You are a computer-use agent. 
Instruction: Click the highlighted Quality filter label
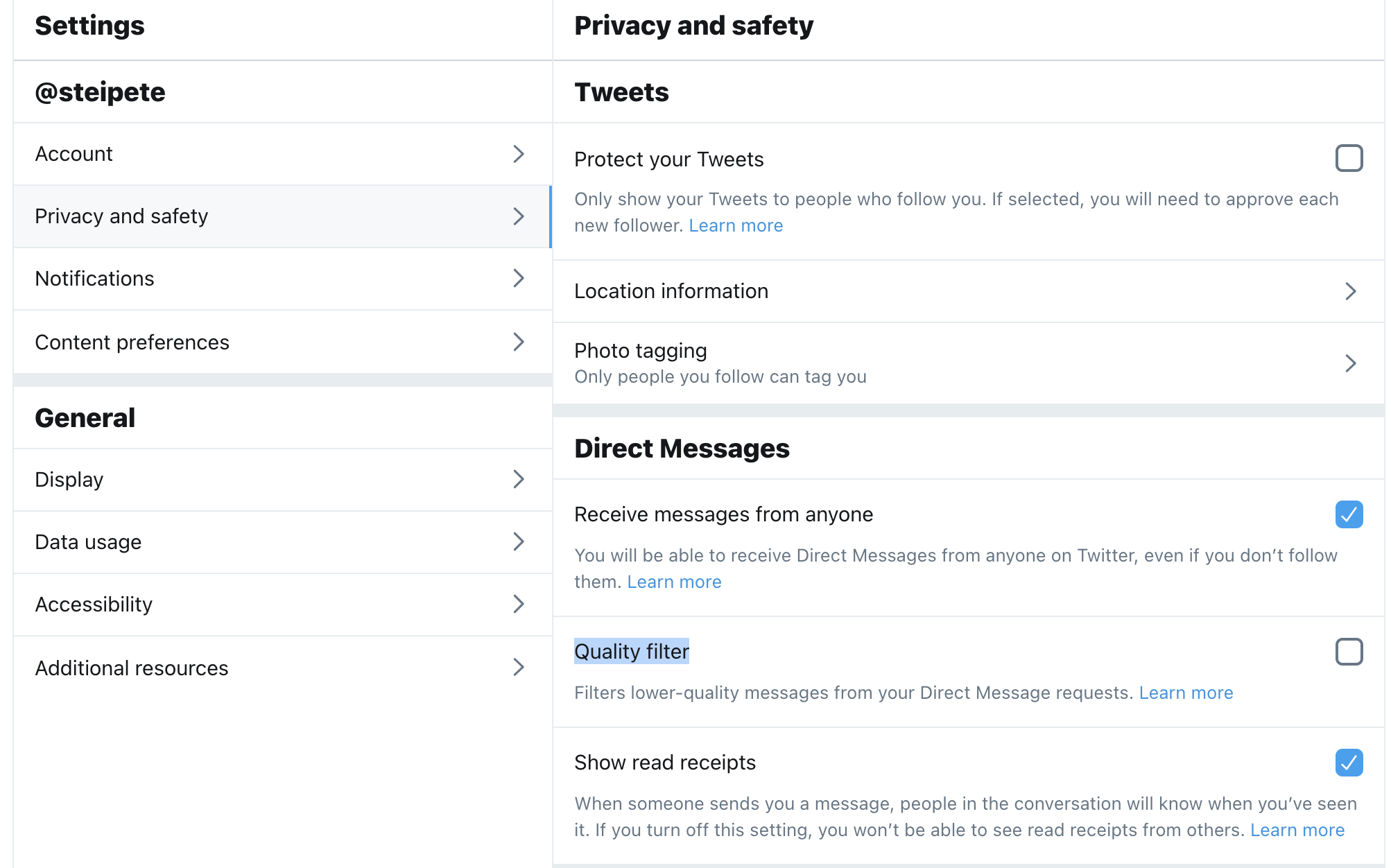(x=631, y=652)
